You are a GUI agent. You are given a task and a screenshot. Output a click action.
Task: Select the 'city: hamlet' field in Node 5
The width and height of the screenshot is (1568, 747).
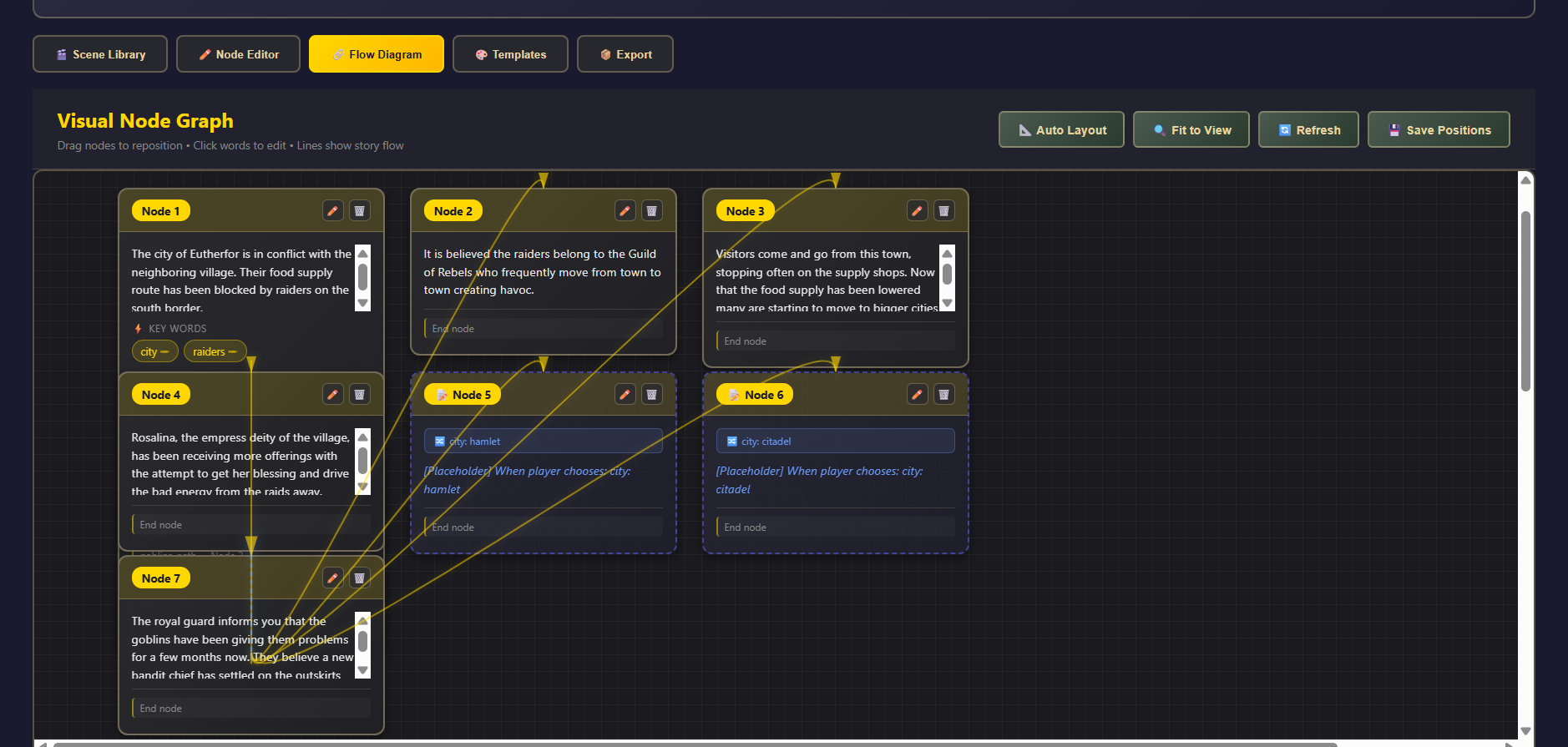(543, 442)
